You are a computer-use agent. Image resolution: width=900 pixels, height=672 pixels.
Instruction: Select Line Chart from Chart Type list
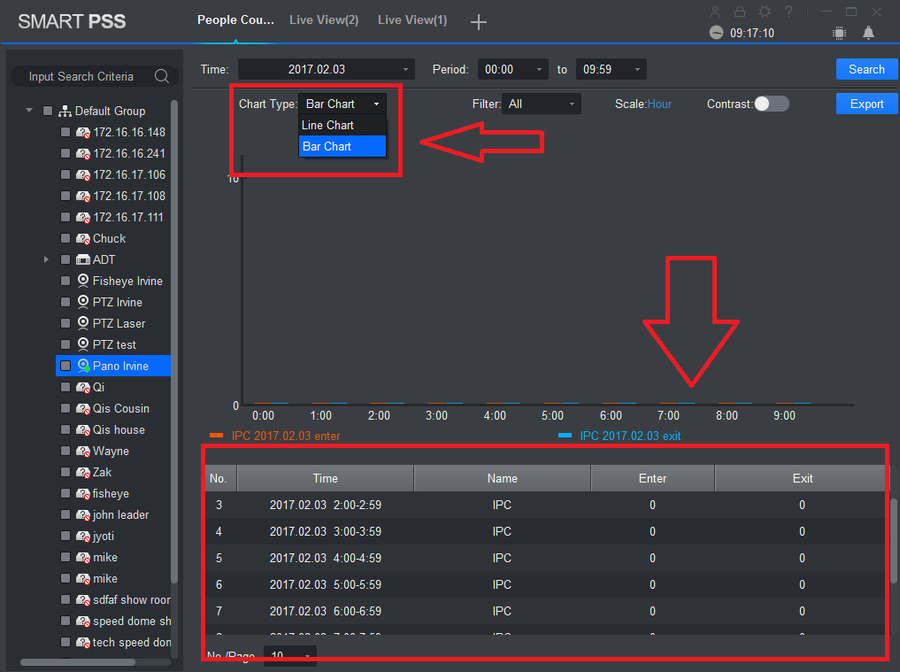click(x=328, y=125)
